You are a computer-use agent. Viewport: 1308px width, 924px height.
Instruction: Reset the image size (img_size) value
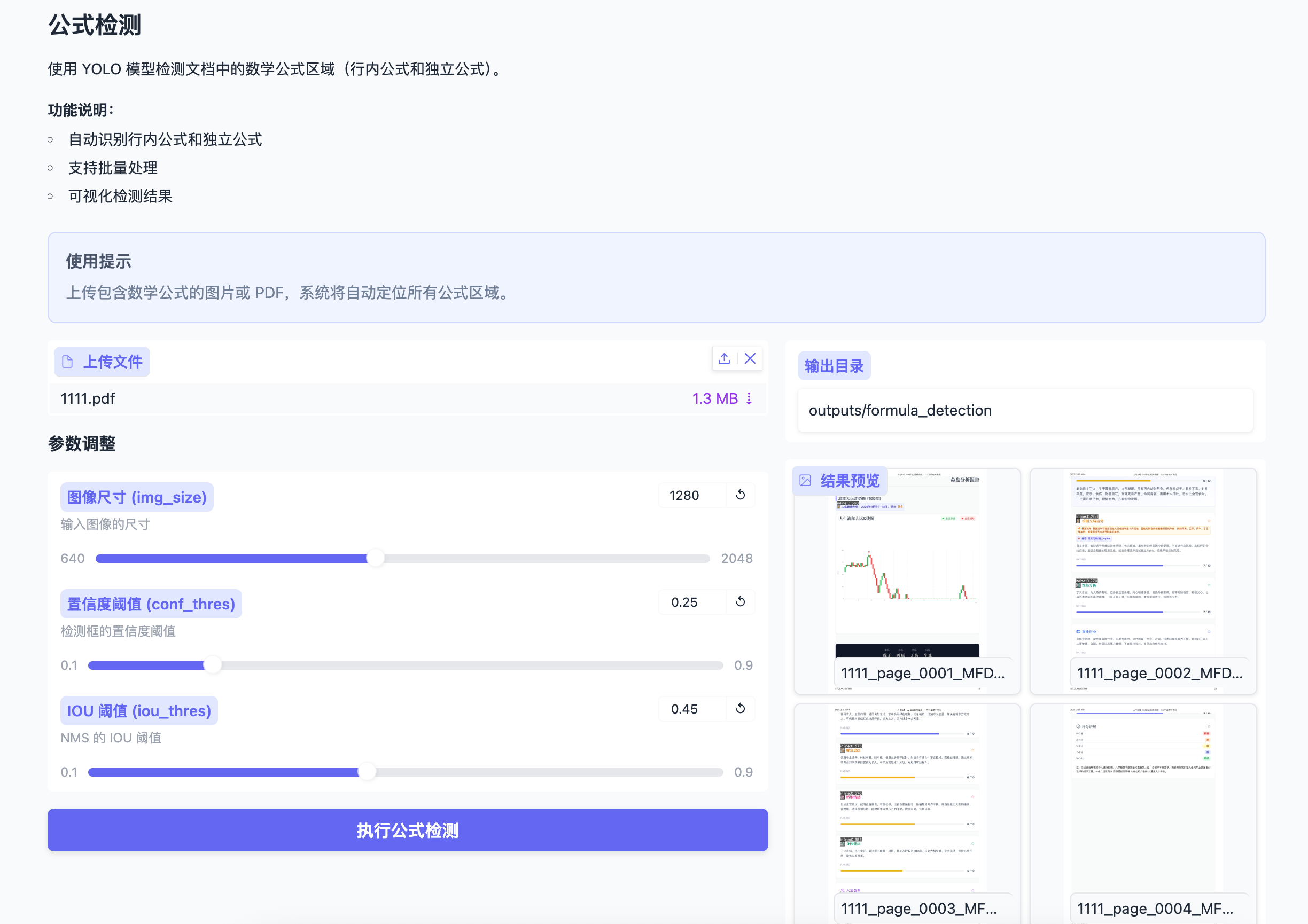[x=740, y=495]
